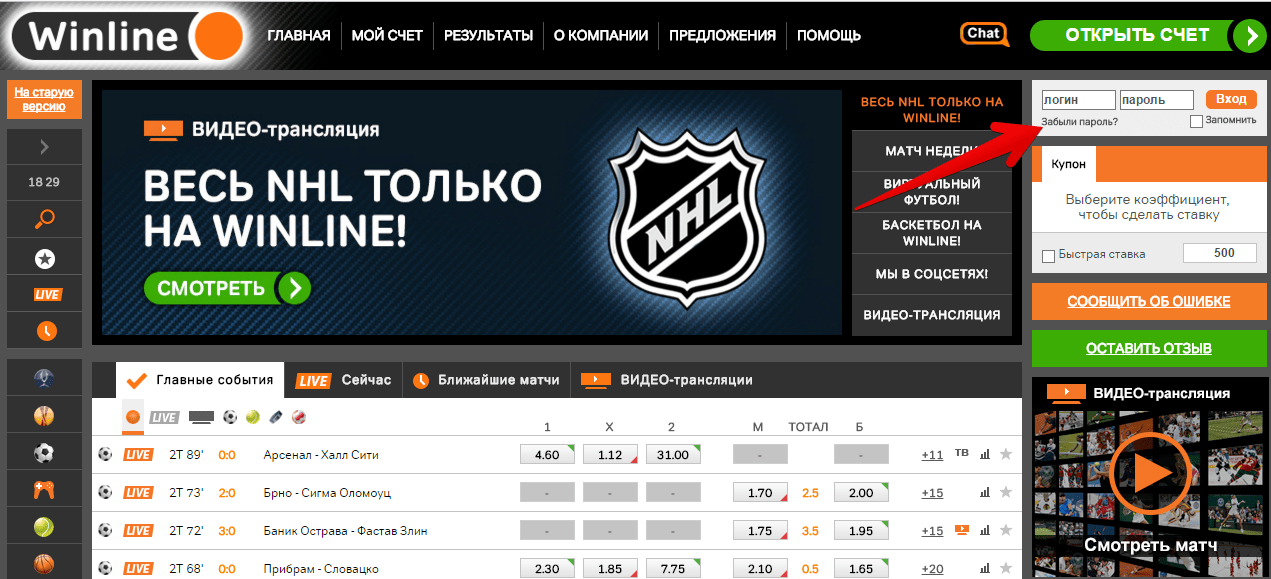Filter events by the hockey puck icon
Screen dimensions: 1271x579
tap(277, 417)
